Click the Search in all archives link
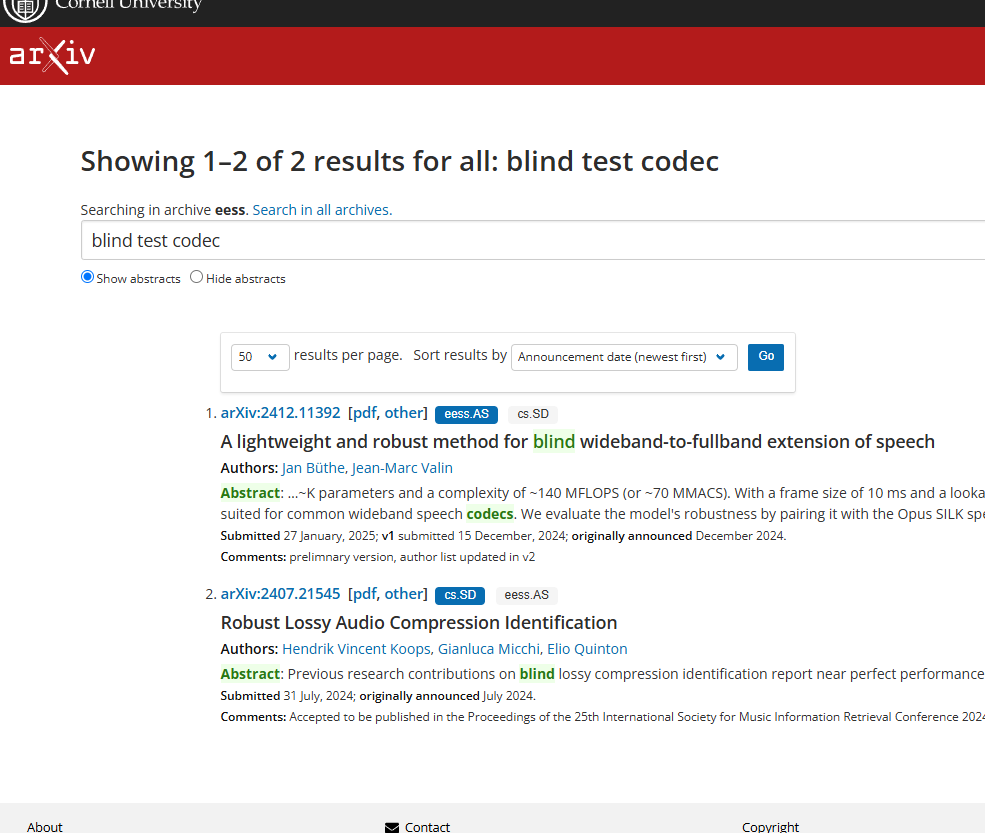 pyautogui.click(x=322, y=210)
